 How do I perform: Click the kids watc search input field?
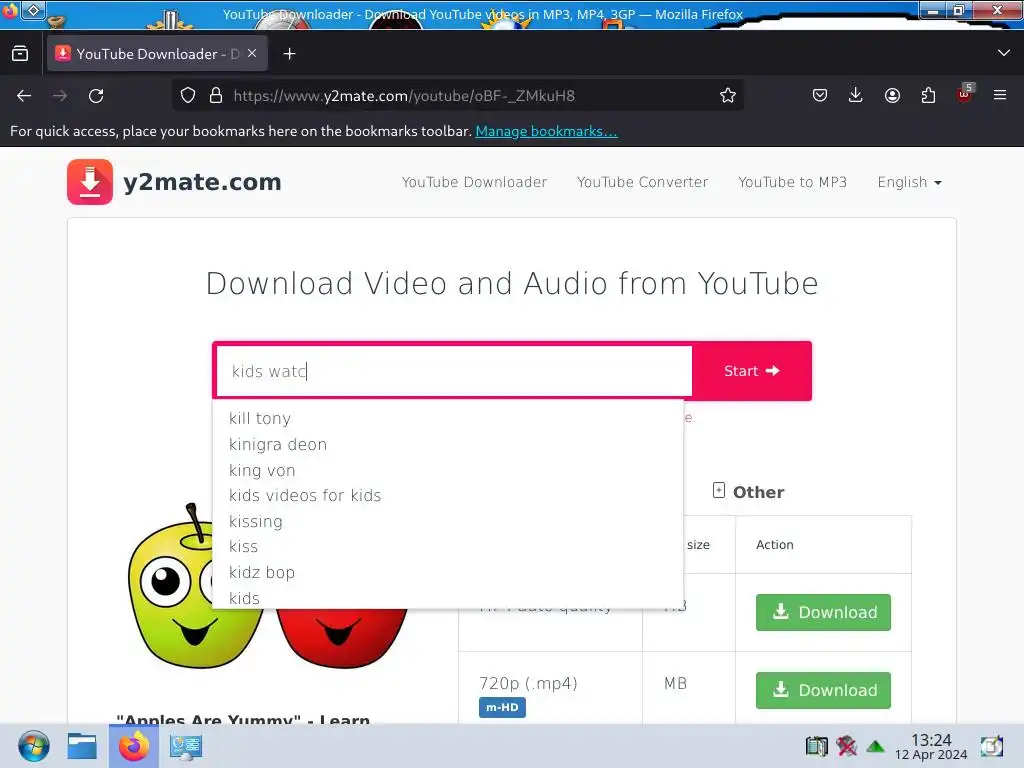[x=454, y=371]
